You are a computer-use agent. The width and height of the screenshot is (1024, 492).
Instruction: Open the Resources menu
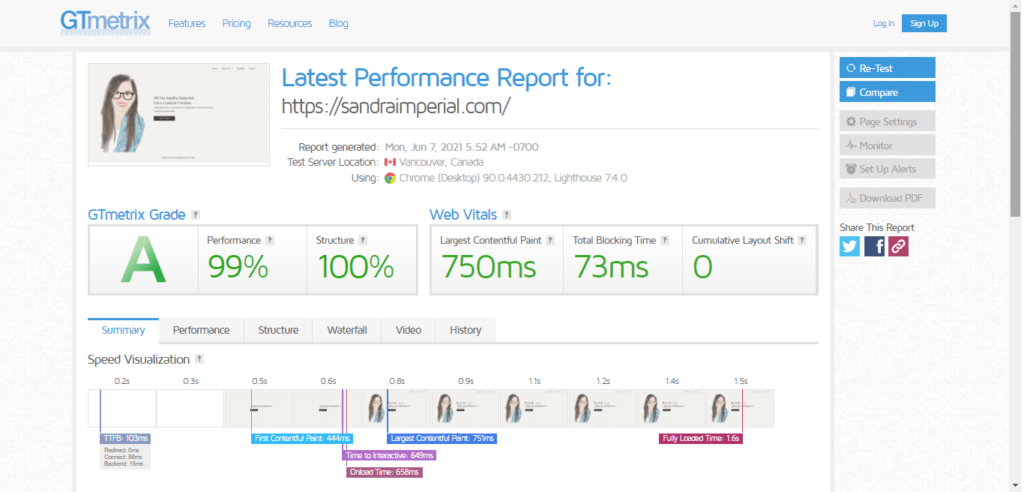point(290,24)
